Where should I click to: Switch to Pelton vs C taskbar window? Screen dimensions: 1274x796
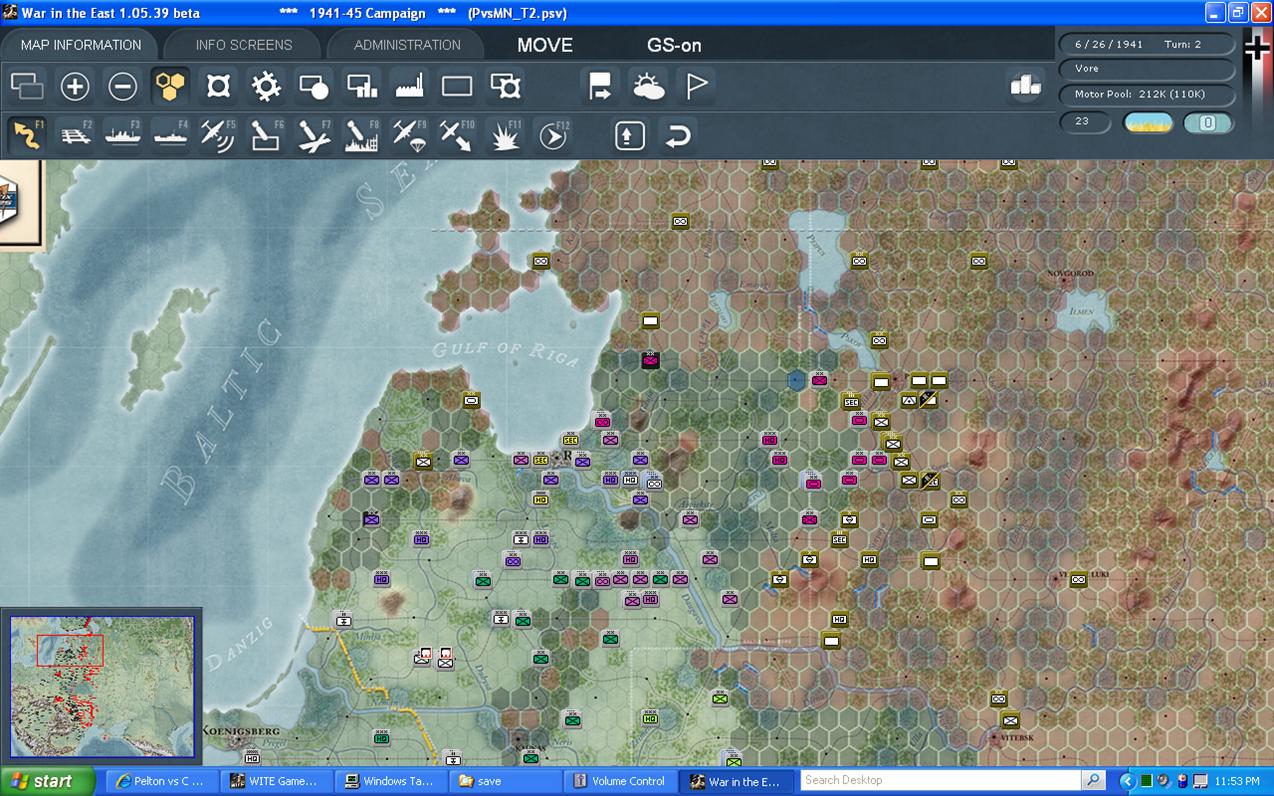(x=160, y=781)
